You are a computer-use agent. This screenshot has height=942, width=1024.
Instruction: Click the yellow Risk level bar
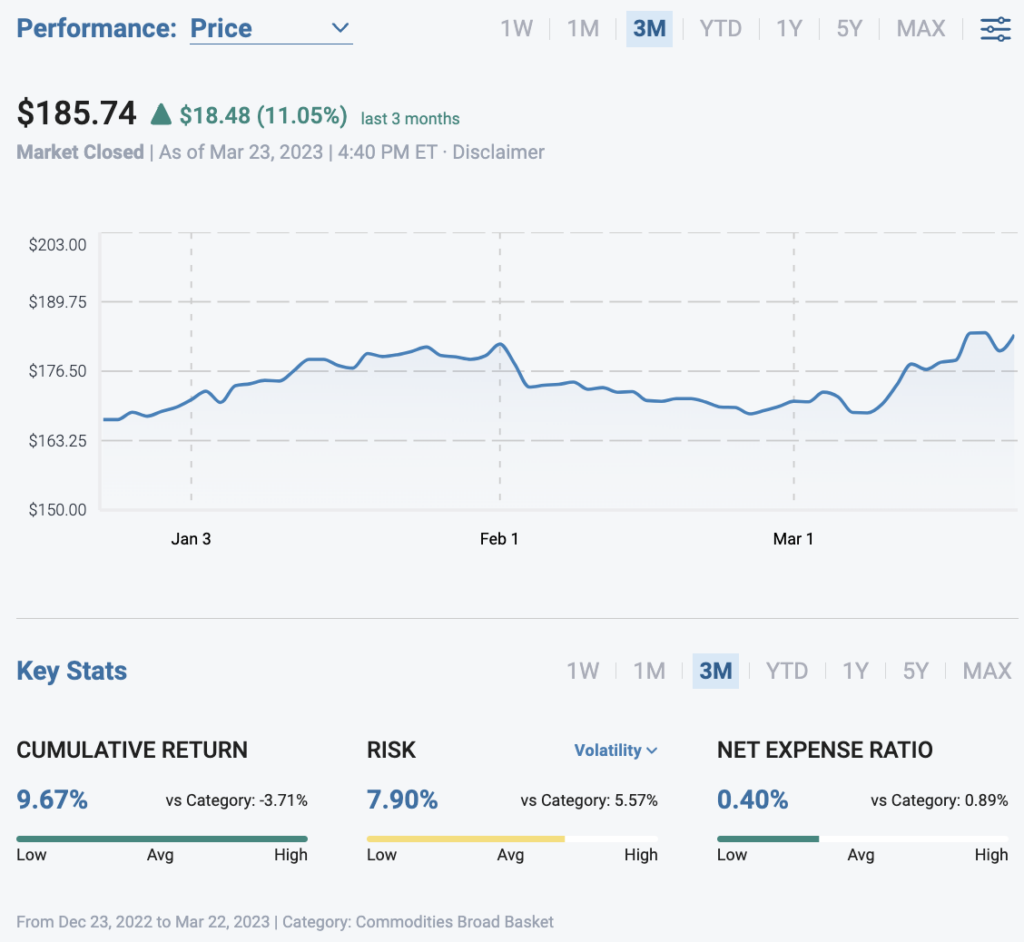click(465, 838)
